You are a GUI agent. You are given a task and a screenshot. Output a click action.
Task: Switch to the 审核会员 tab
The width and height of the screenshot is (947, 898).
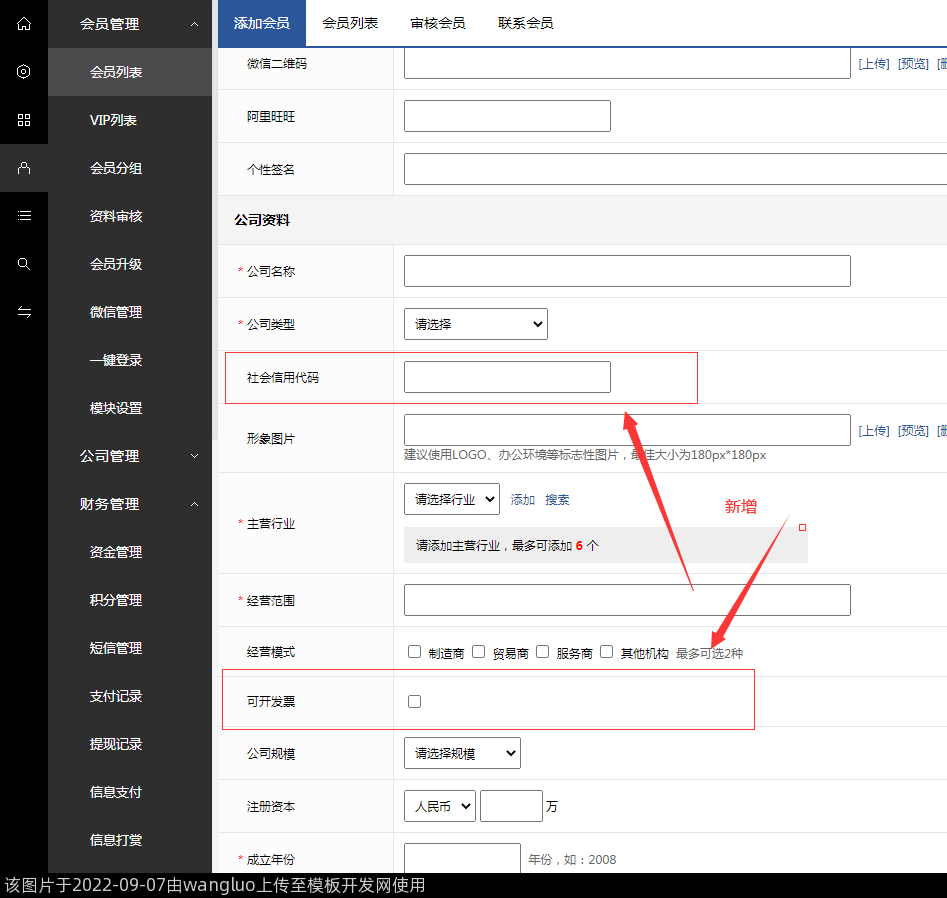point(437,23)
